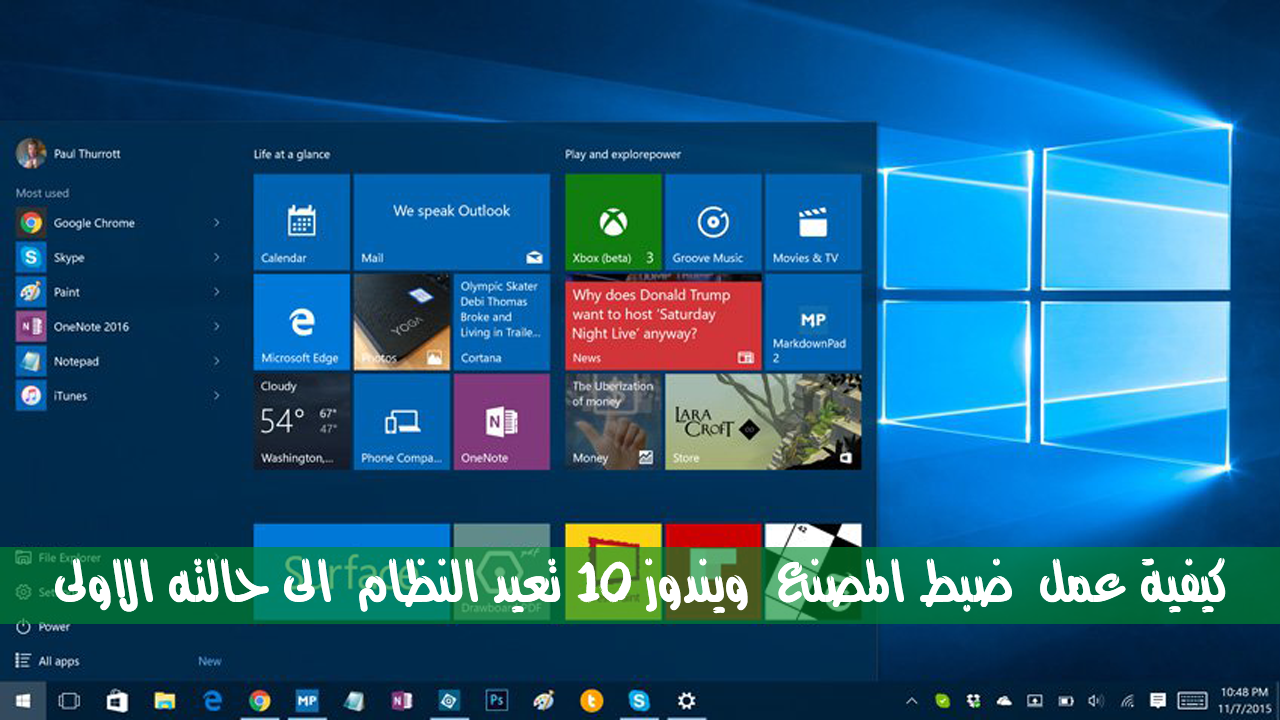The image size is (1280, 720).
Task: Open the Movies & TV tile
Action: [x=813, y=222]
